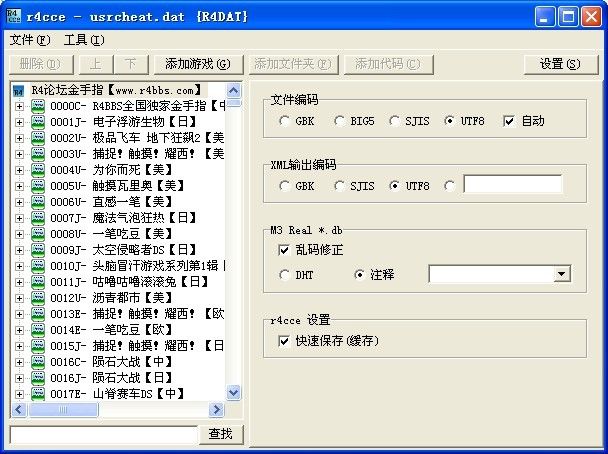Click game icon beside 0008U- 一笔吃豆
The height and width of the screenshot is (454, 608).
click(x=38, y=234)
